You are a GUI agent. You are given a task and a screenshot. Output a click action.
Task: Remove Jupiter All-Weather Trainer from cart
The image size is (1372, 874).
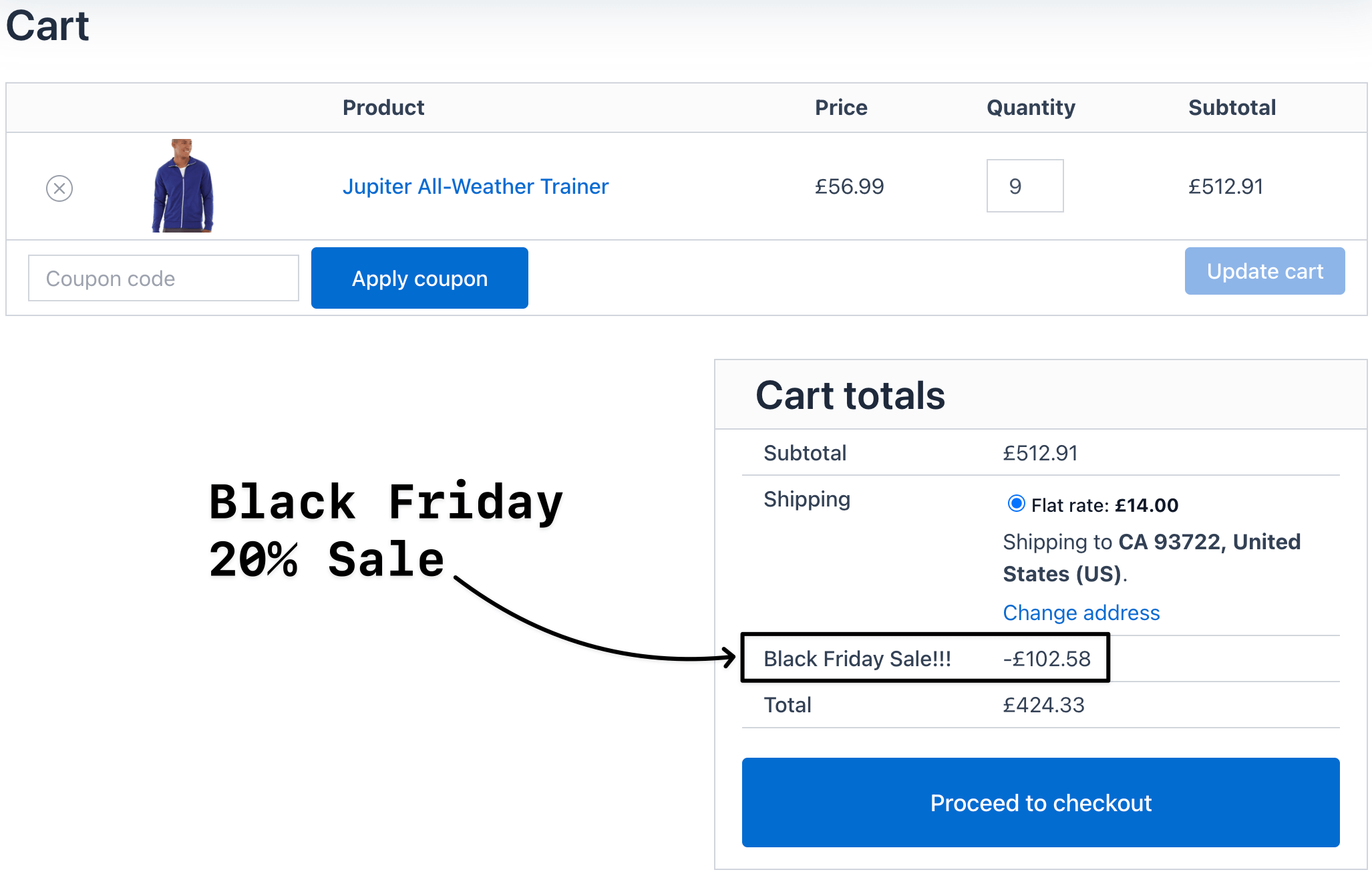59,188
